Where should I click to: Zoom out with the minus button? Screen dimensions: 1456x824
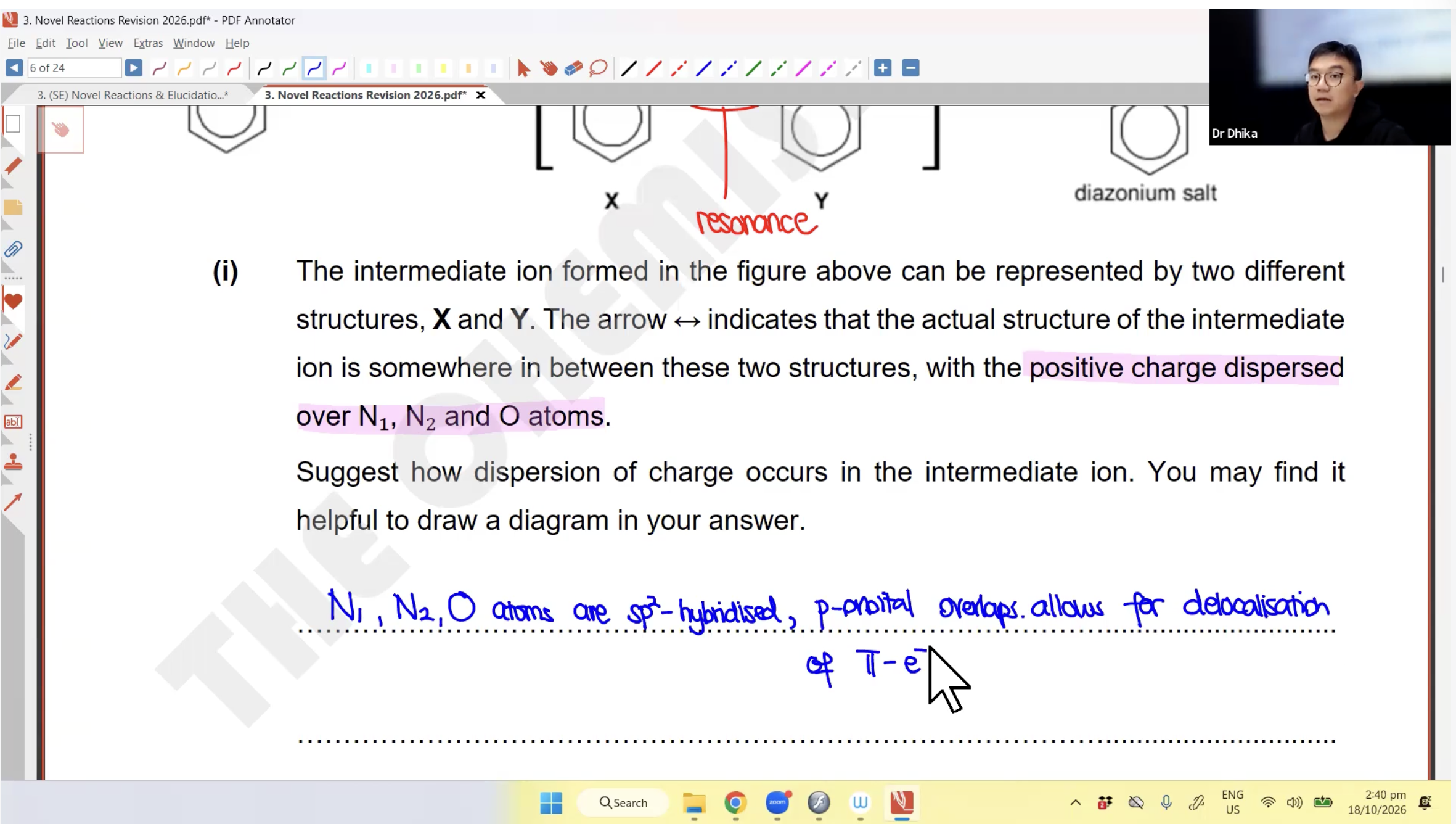(x=910, y=68)
